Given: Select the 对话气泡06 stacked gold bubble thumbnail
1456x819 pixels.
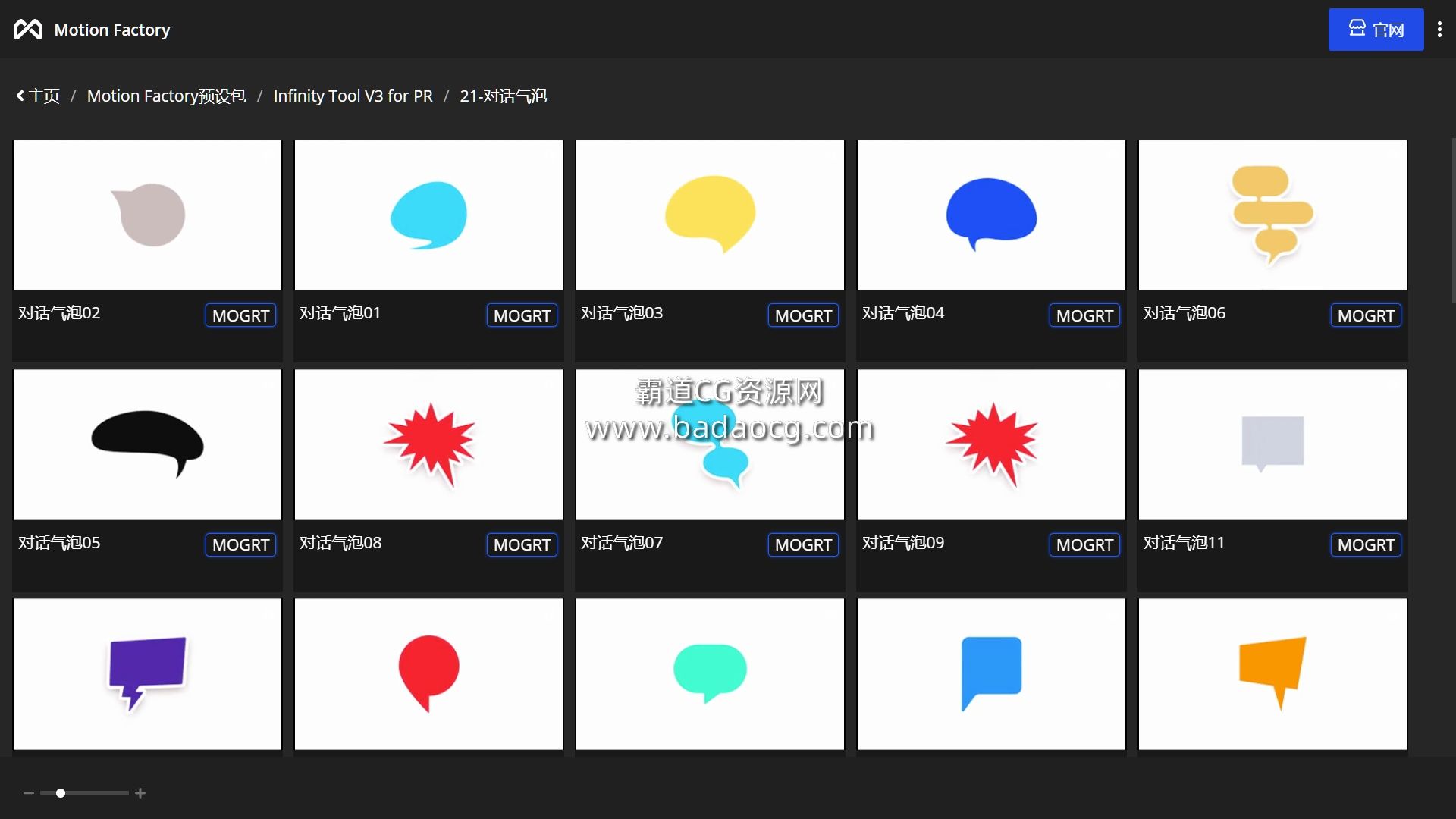Looking at the screenshot, I should click(1272, 215).
